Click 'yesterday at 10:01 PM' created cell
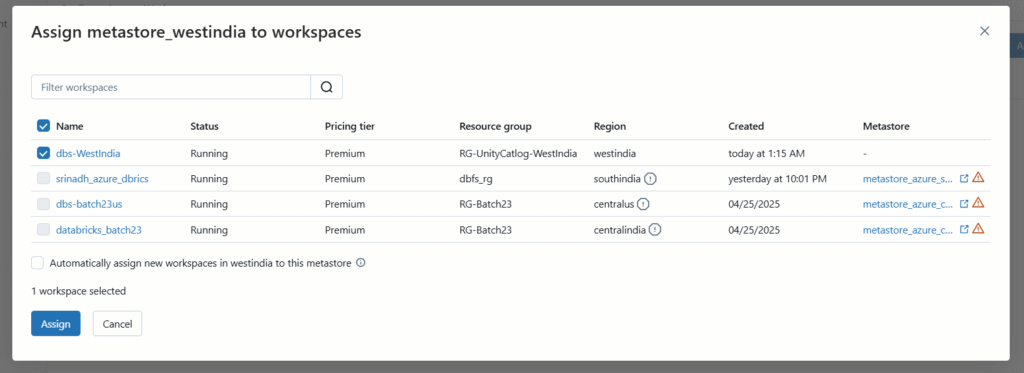The image size is (1024, 373). coord(778,179)
